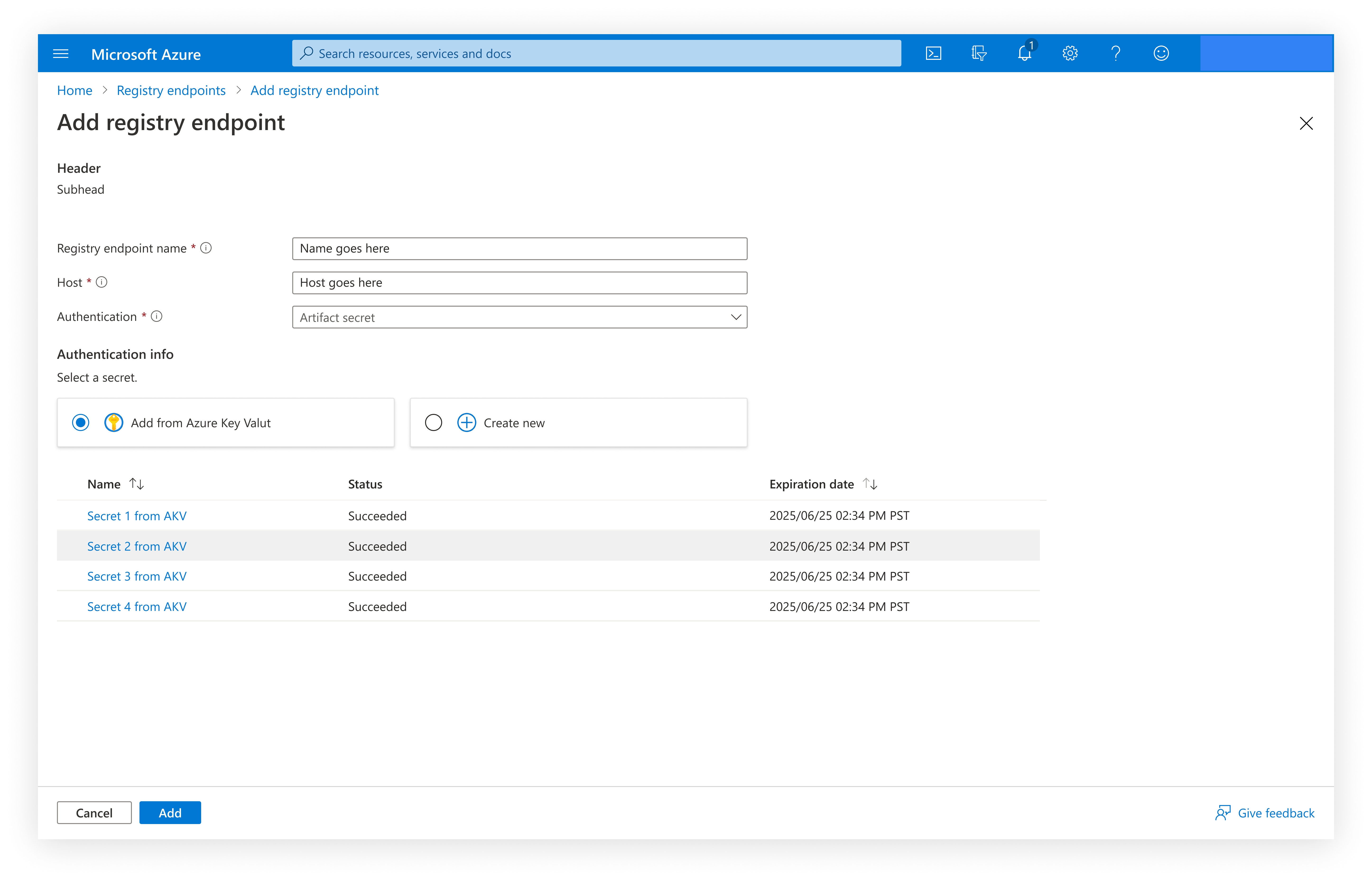The image size is (1372, 881).
Task: Click Succeeded status of Secret 2
Action: (x=377, y=546)
